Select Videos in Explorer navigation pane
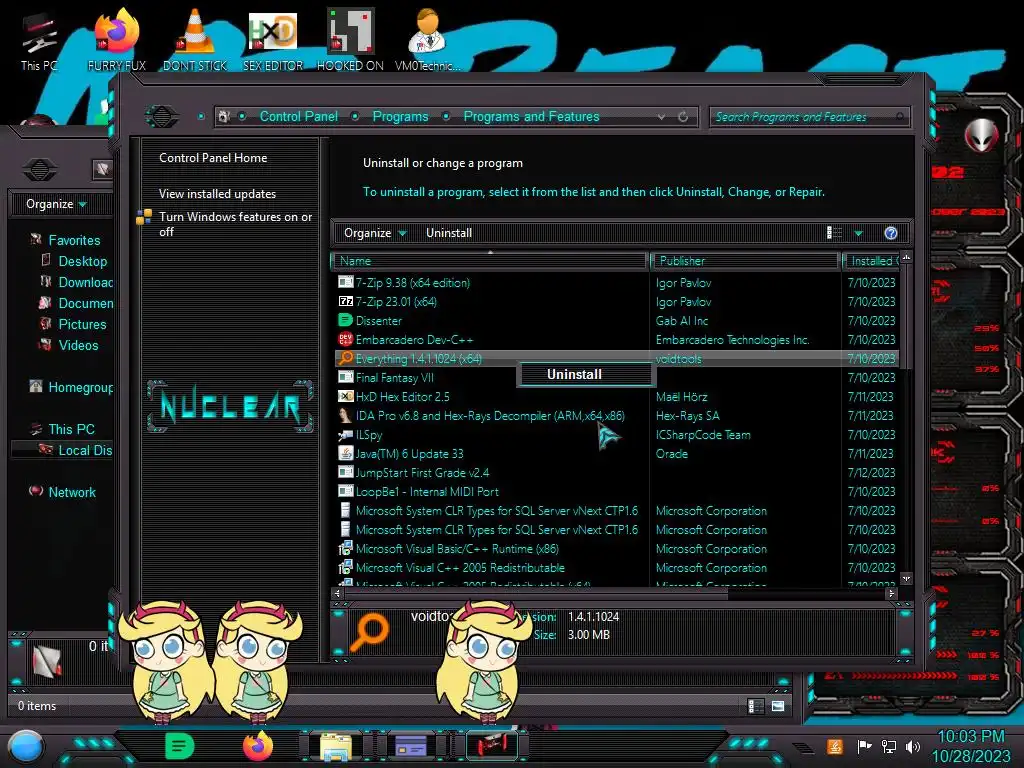Image resolution: width=1024 pixels, height=768 pixels. click(78, 345)
